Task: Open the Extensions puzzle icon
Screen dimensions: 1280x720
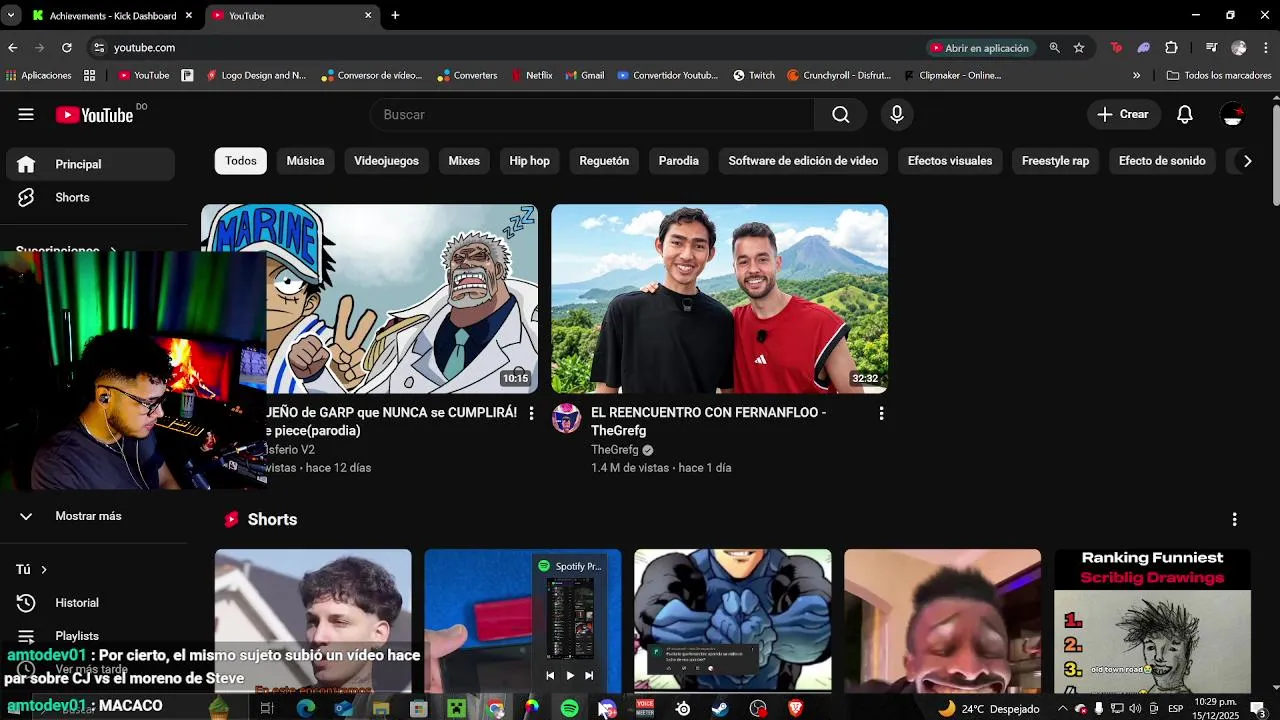Action: coord(1171,47)
